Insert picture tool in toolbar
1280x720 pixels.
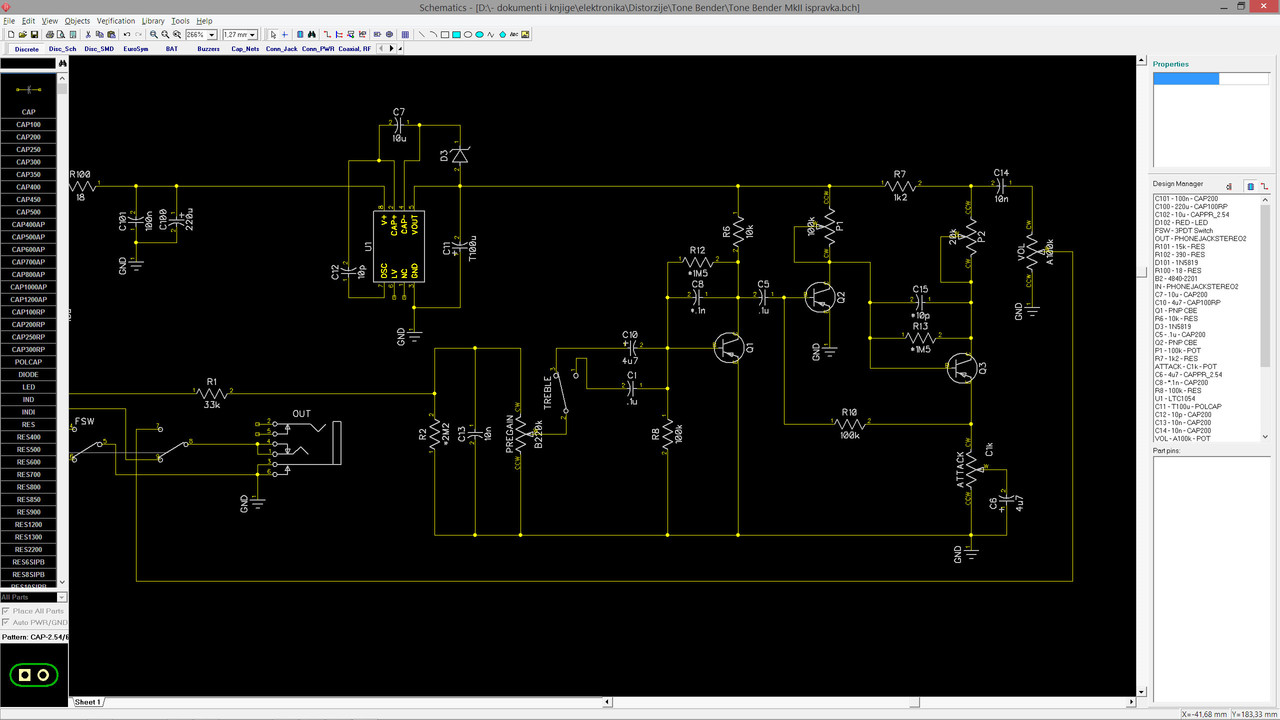coord(525,34)
